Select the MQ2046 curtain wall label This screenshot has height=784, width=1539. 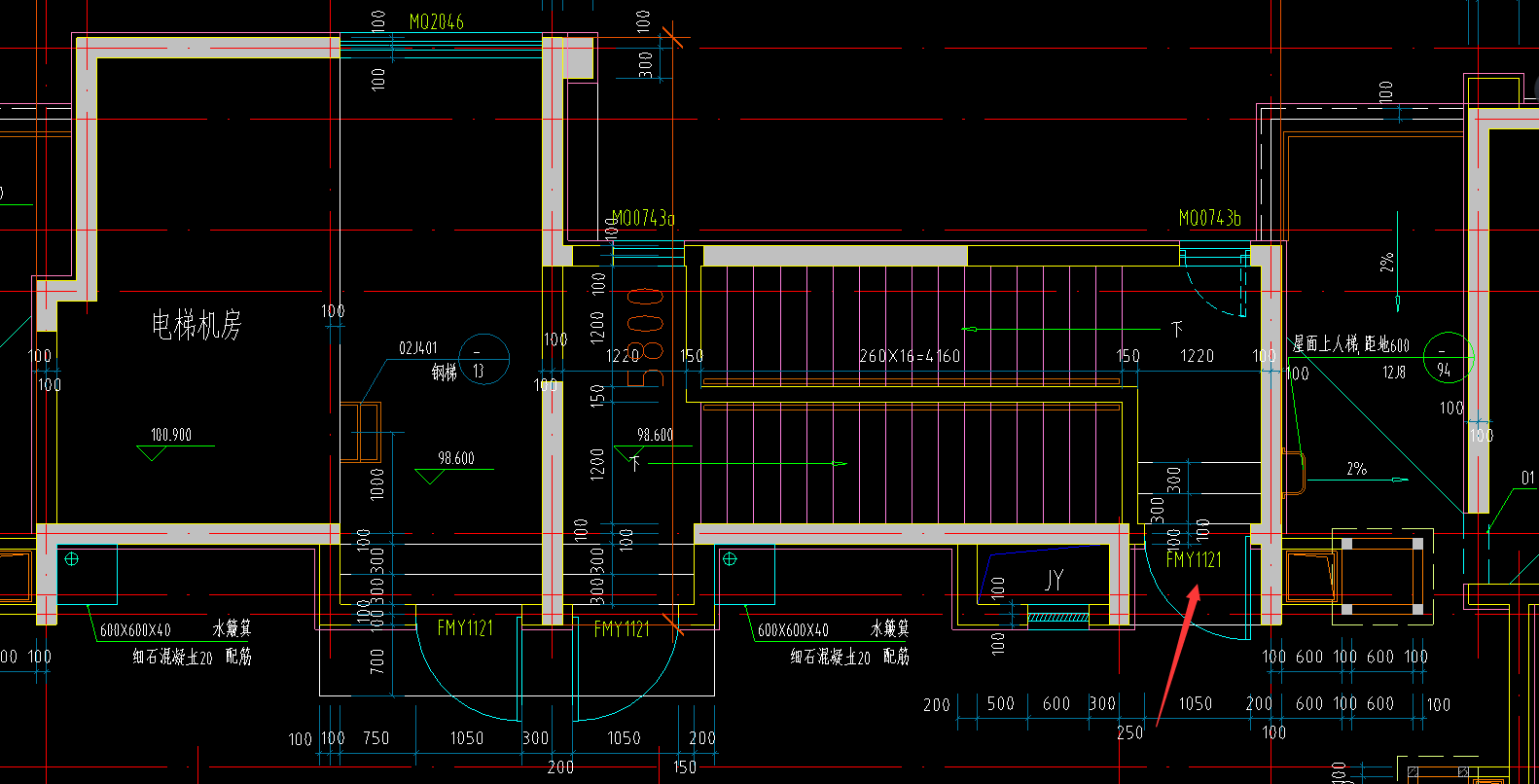point(436,21)
